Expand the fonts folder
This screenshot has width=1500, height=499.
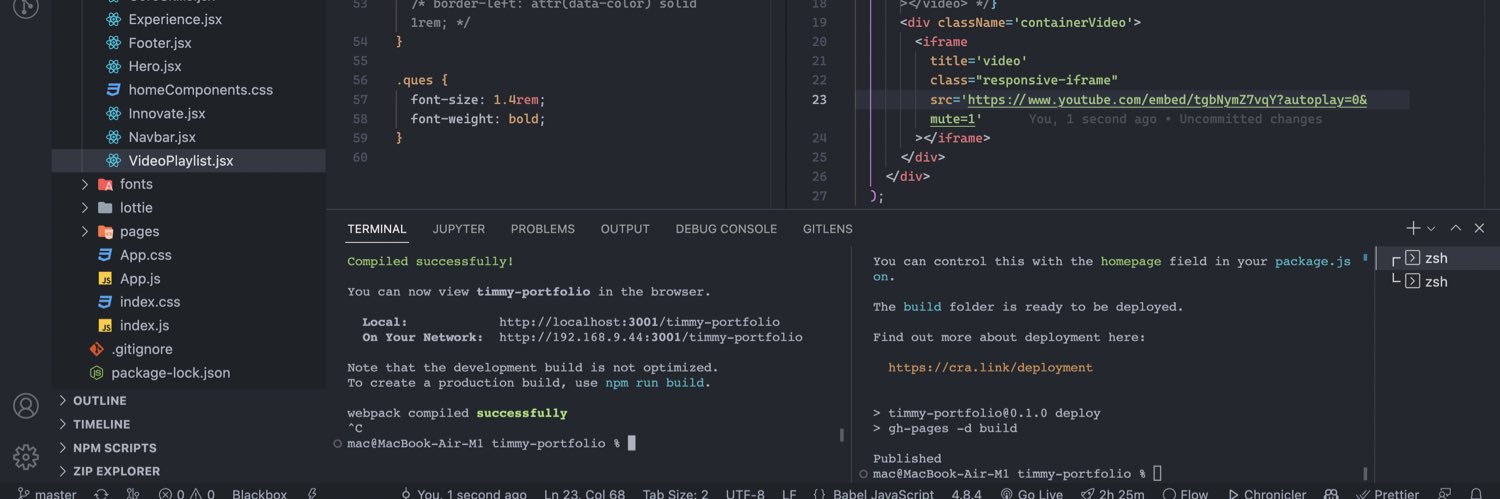[189, 184]
